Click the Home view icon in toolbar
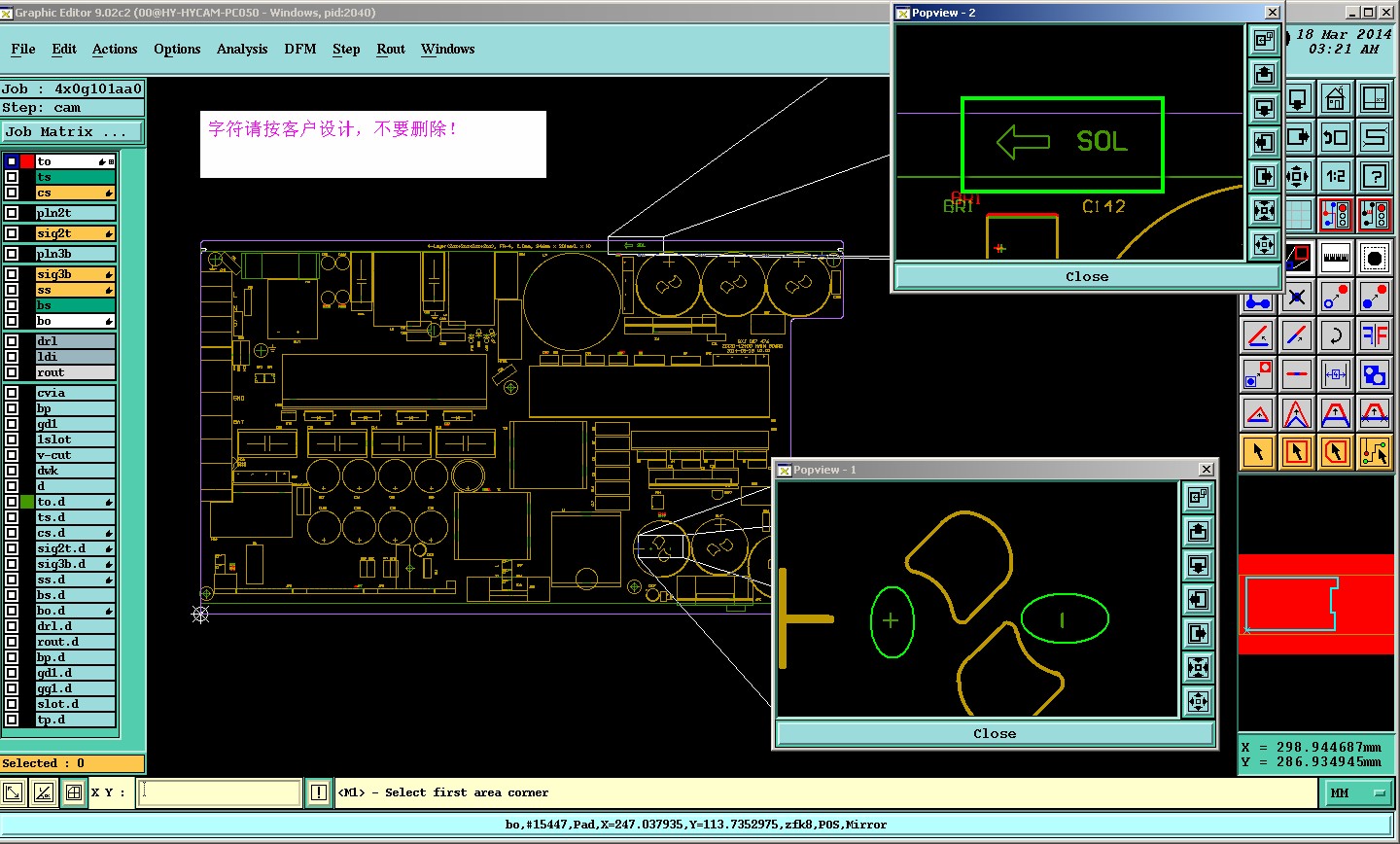This screenshot has width=1400, height=844. 1336,99
